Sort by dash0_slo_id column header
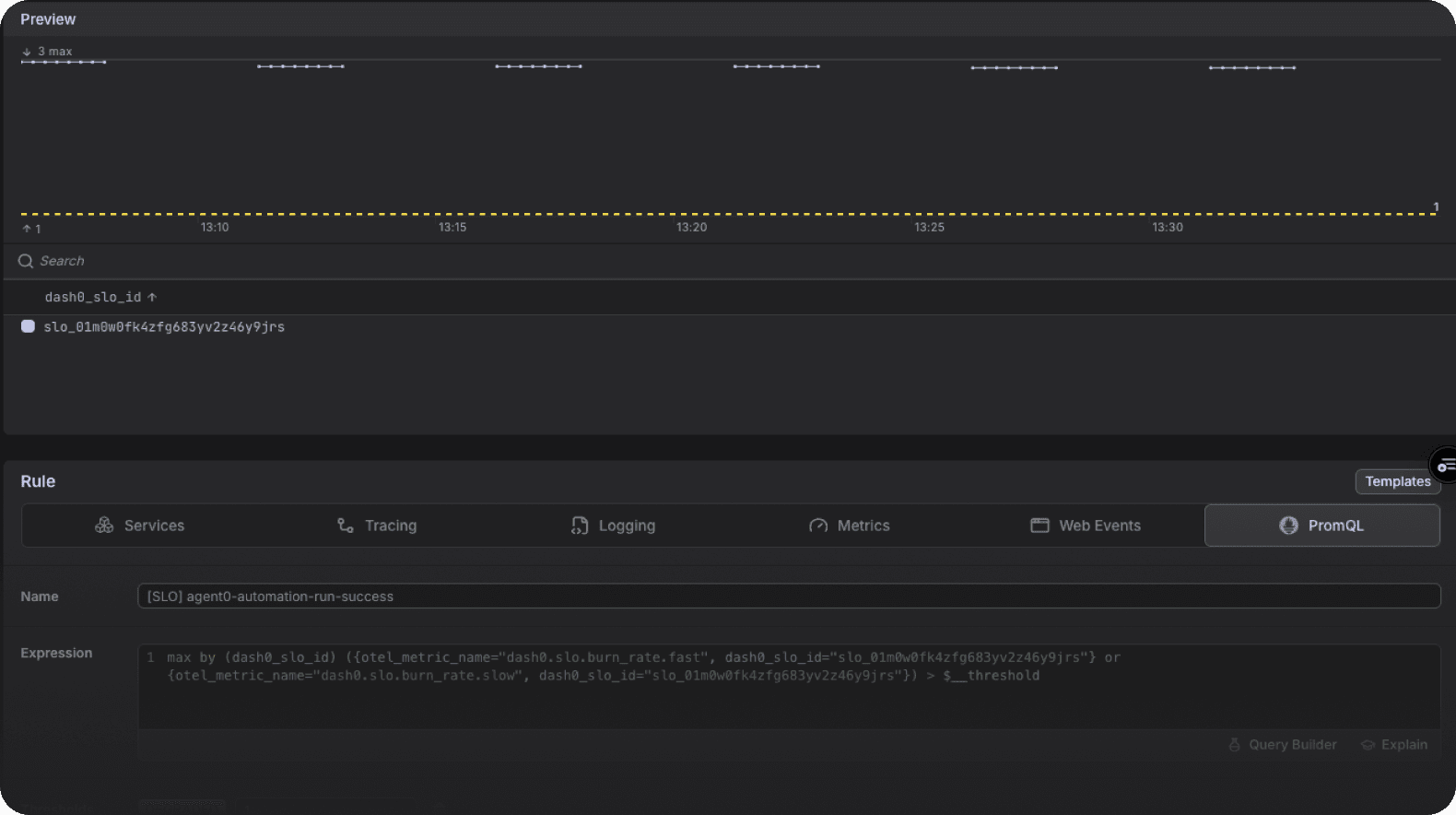 [x=100, y=297]
